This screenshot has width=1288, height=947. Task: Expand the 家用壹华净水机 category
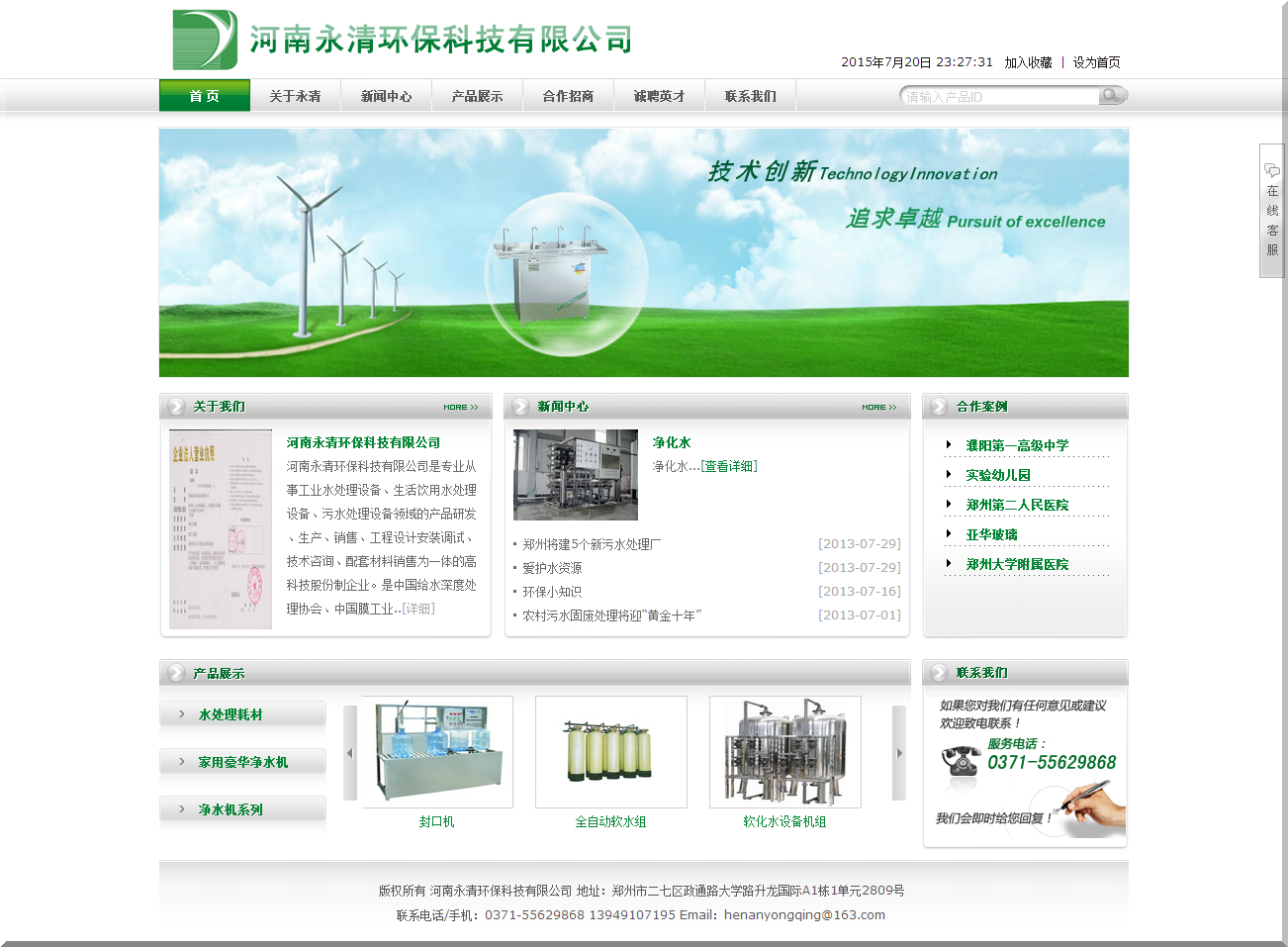point(242,762)
